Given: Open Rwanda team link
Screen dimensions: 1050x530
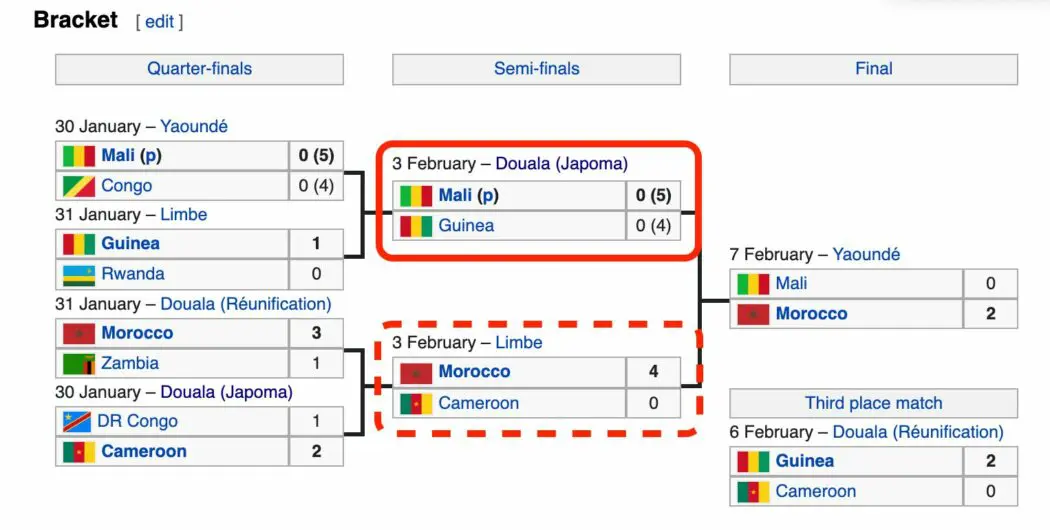Looking at the screenshot, I should 133,273.
